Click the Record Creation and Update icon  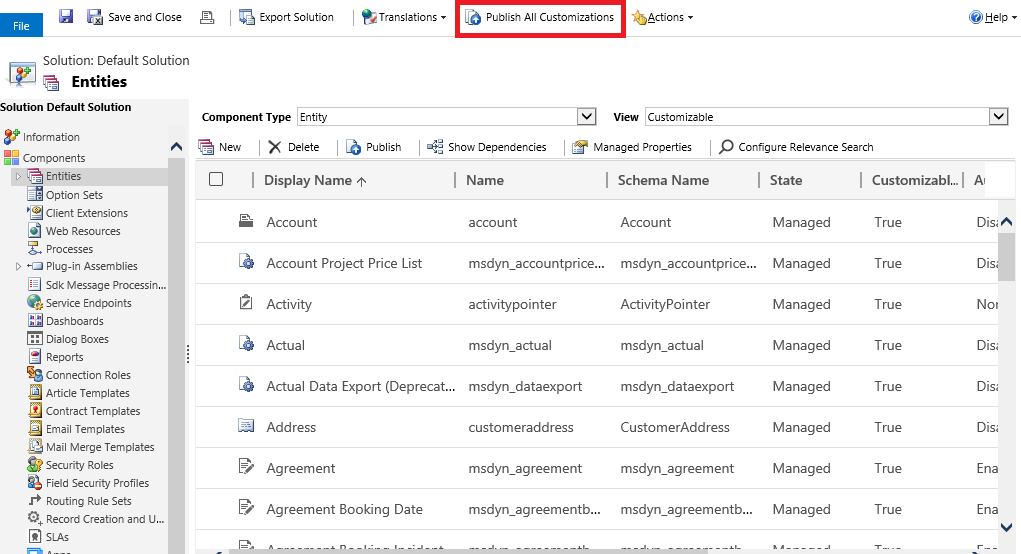(x=35, y=518)
